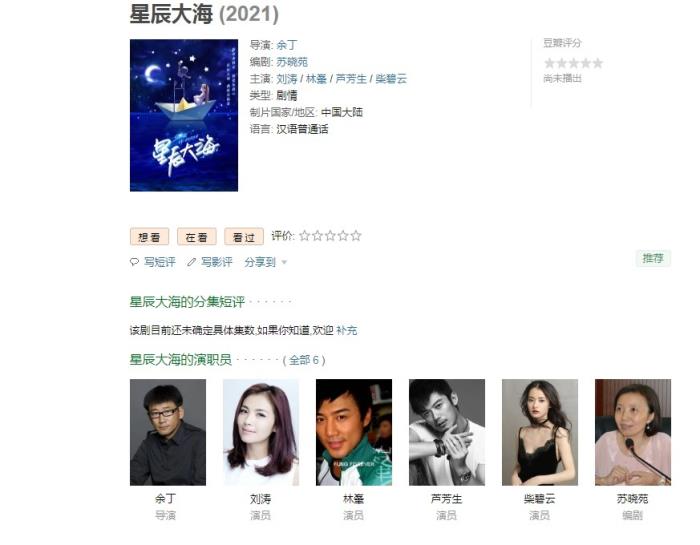Click the first rating star beside 评价
Viewport: 700px width, 545px height.
tap(304, 236)
